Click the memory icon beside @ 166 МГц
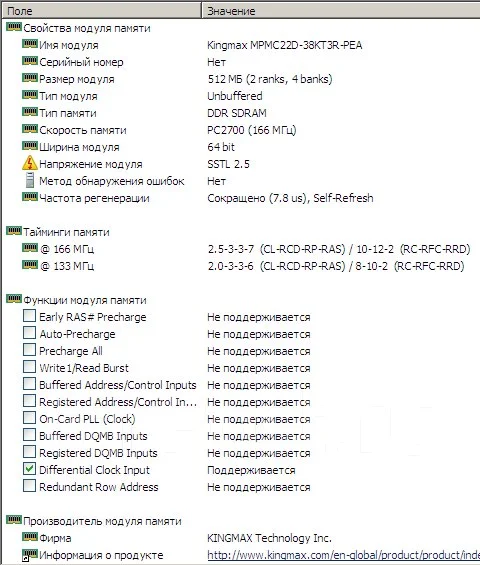The image size is (480, 565). pos(30,248)
